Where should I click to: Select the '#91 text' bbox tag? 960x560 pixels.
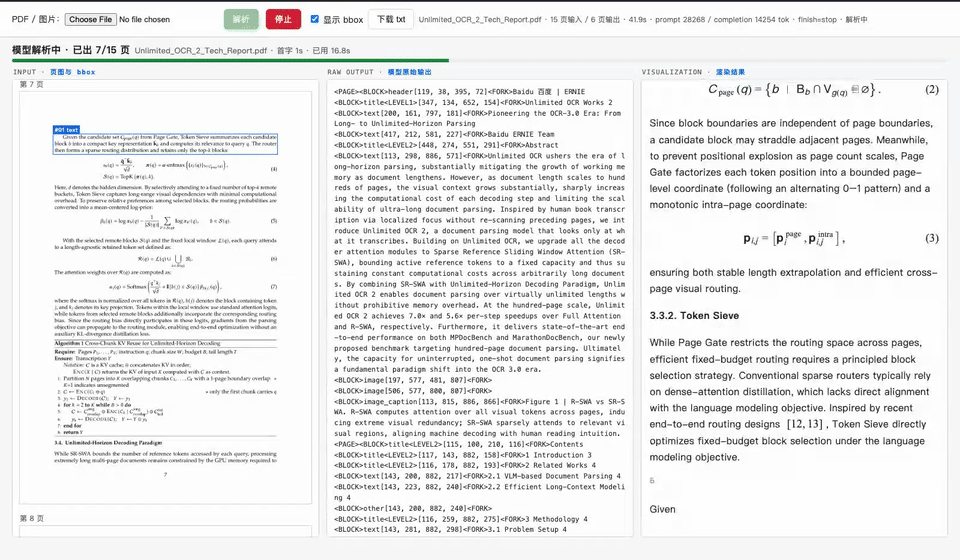coord(66,130)
